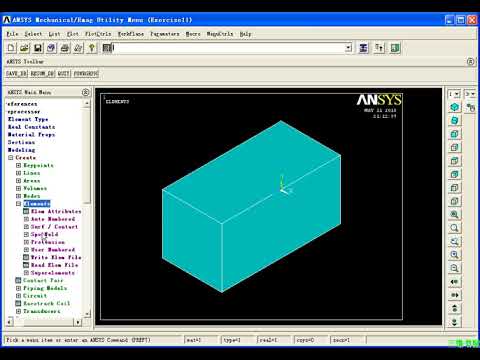Click the POWRGRPH toolbar button
The width and height of the screenshot is (480, 360).
tap(86, 74)
